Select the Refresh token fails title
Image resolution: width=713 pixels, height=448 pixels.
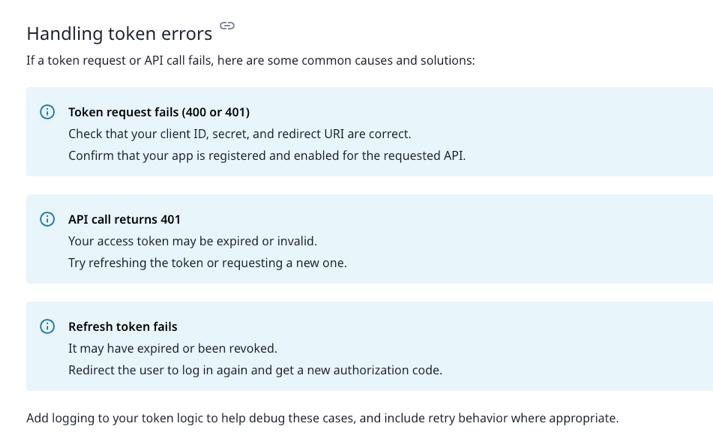pyautogui.click(x=122, y=326)
